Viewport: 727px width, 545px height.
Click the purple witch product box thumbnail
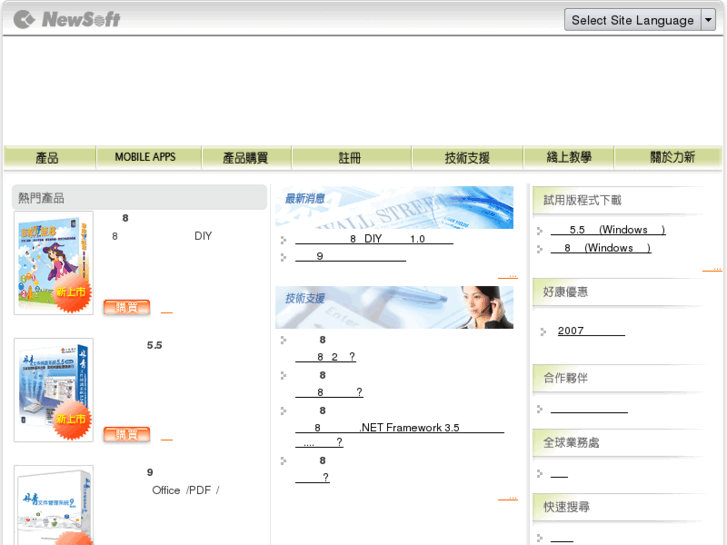click(x=54, y=263)
